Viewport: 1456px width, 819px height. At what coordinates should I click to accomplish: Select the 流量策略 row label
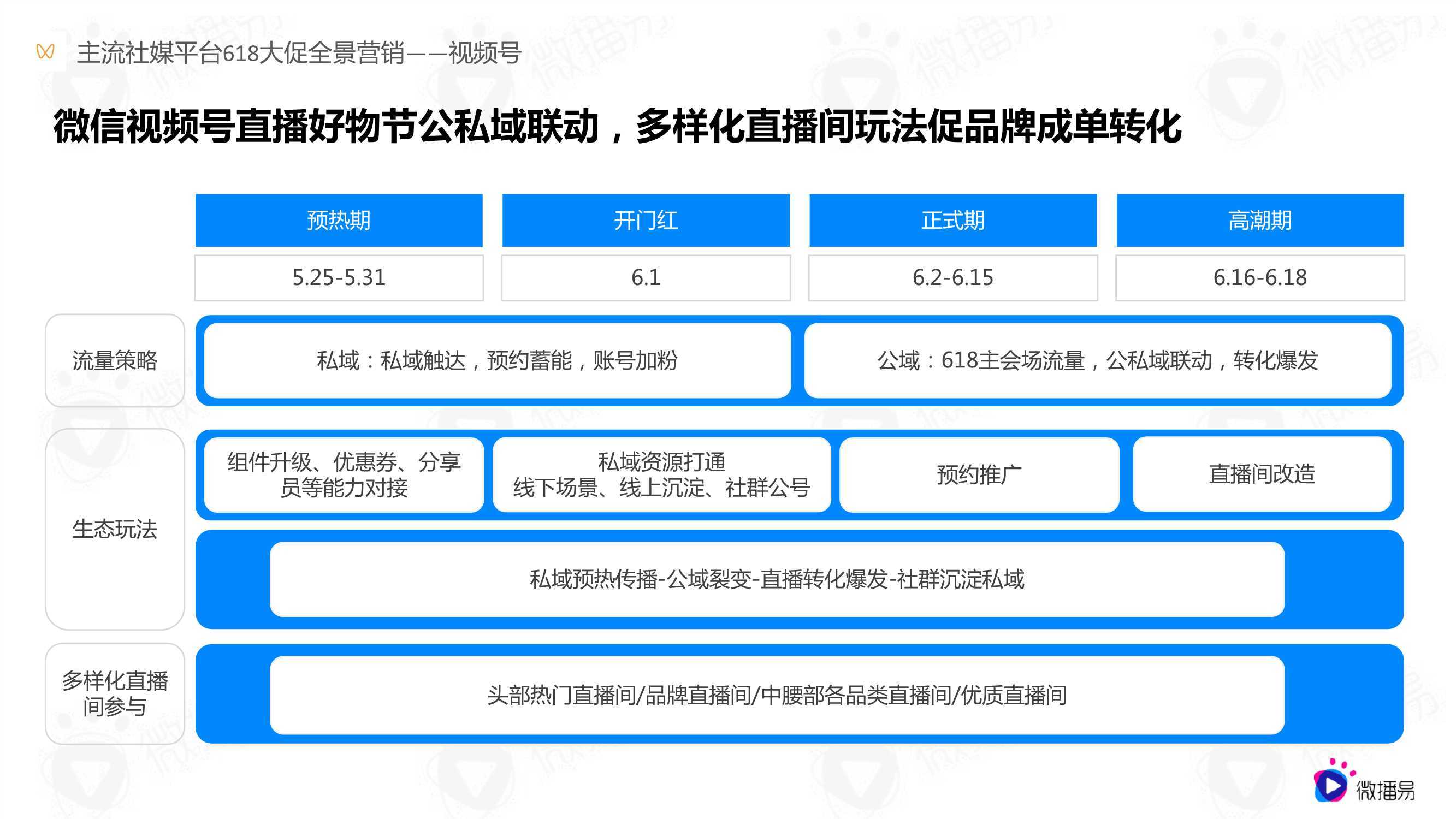click(115, 360)
